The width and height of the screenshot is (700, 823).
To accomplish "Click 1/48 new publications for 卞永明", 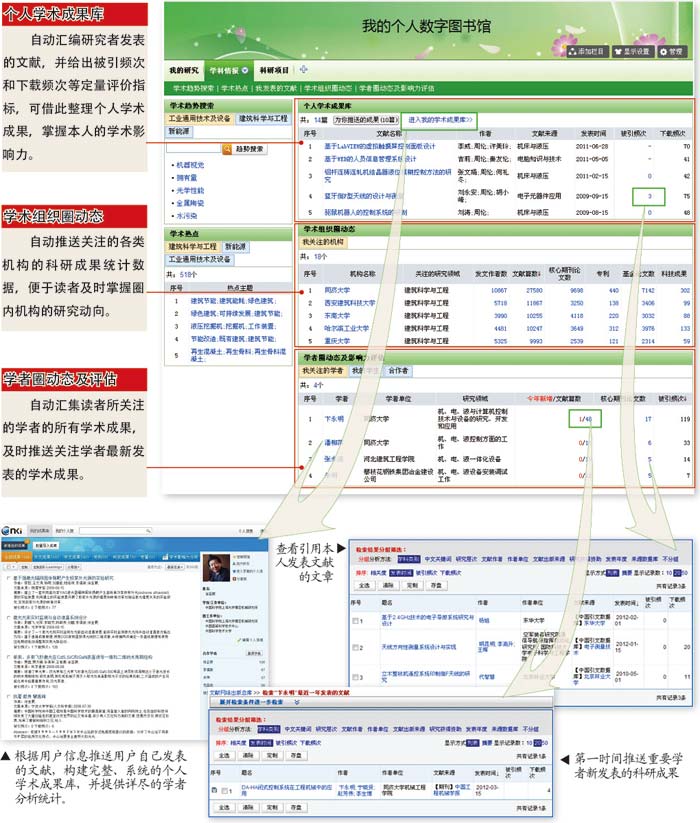I will (585, 419).
